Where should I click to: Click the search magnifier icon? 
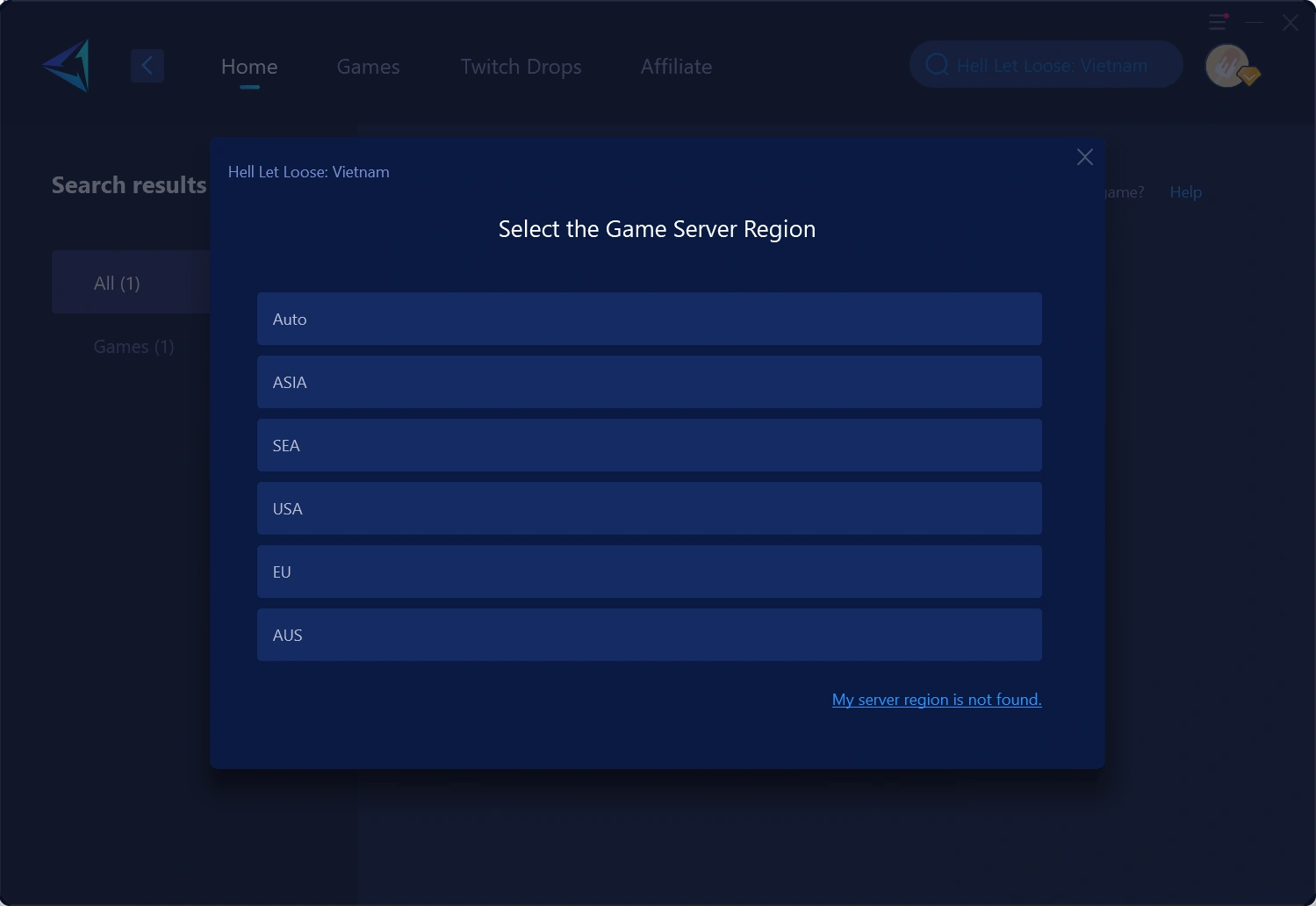pos(937,65)
